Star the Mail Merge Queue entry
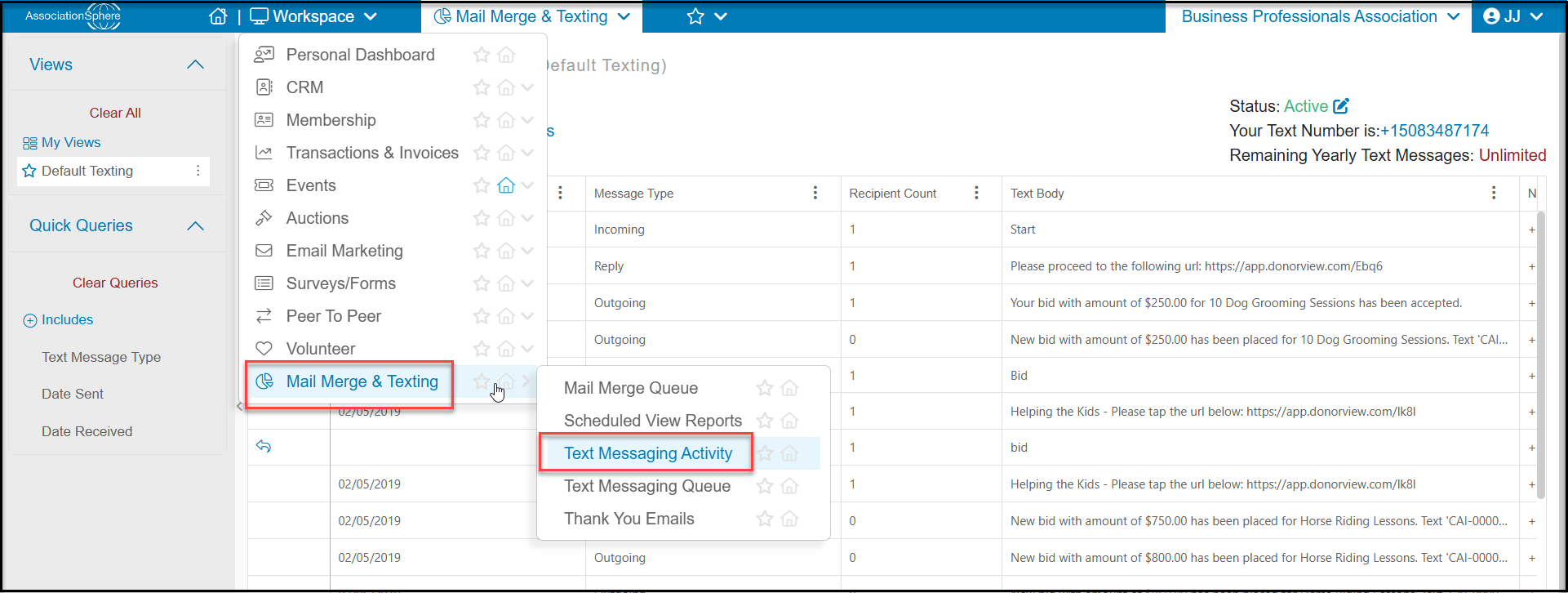This screenshot has width=1568, height=593. click(765, 388)
